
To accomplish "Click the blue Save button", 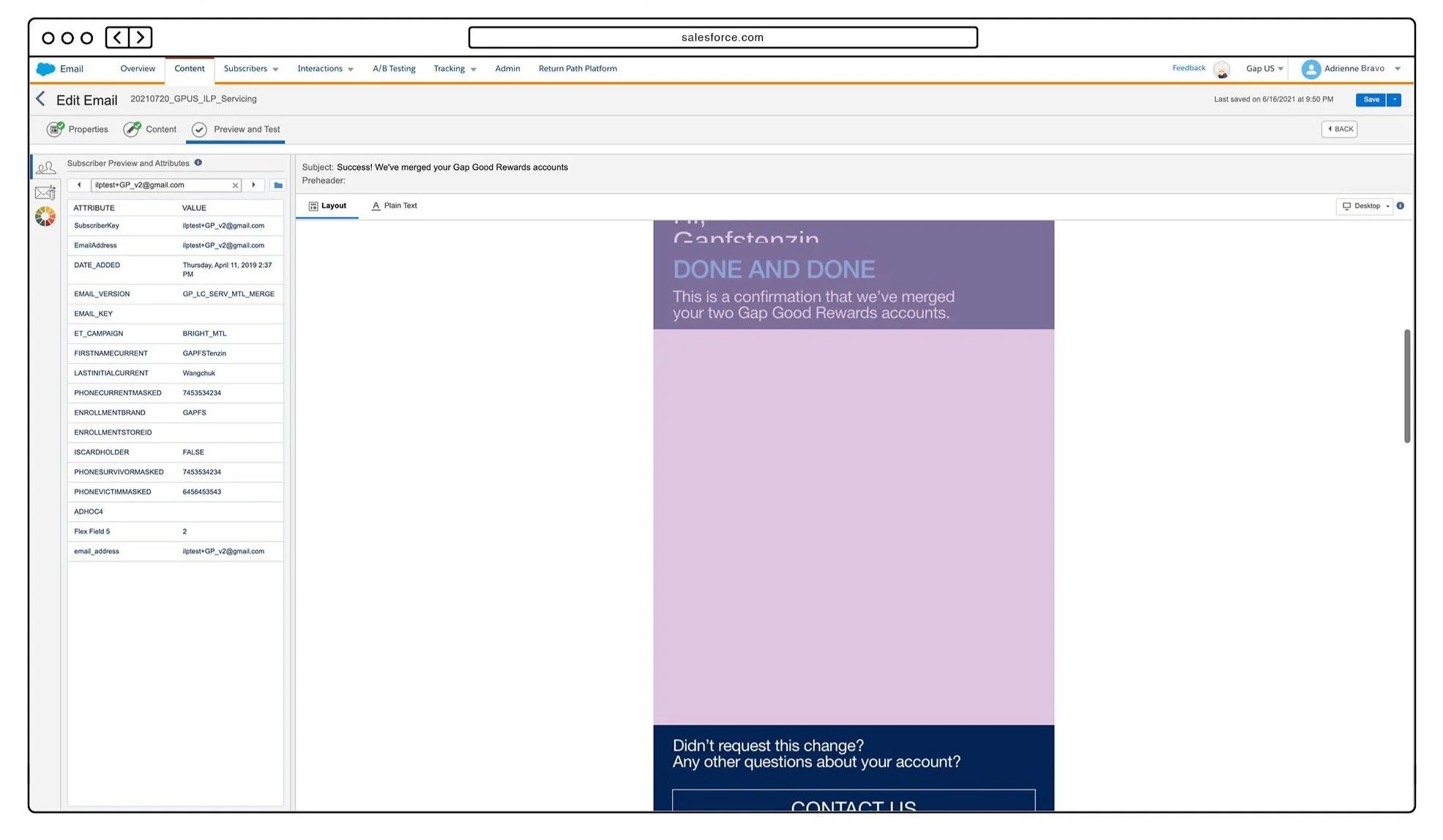I will (x=1371, y=100).
